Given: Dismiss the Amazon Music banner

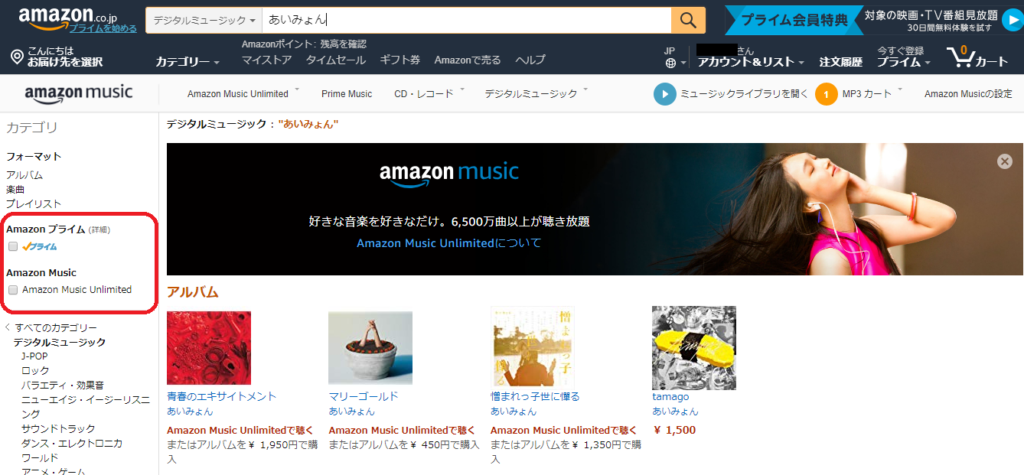Looking at the screenshot, I should coord(1004,162).
